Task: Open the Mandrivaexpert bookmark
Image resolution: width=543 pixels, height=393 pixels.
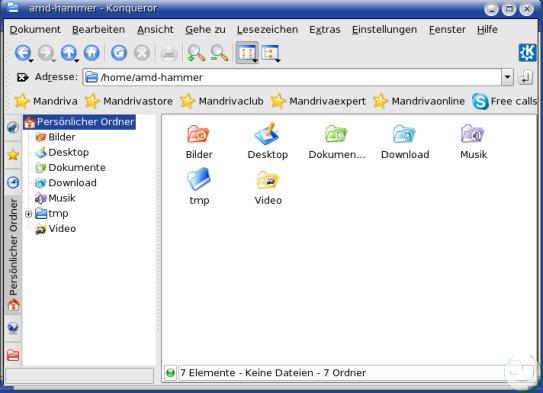Action: pos(318,101)
